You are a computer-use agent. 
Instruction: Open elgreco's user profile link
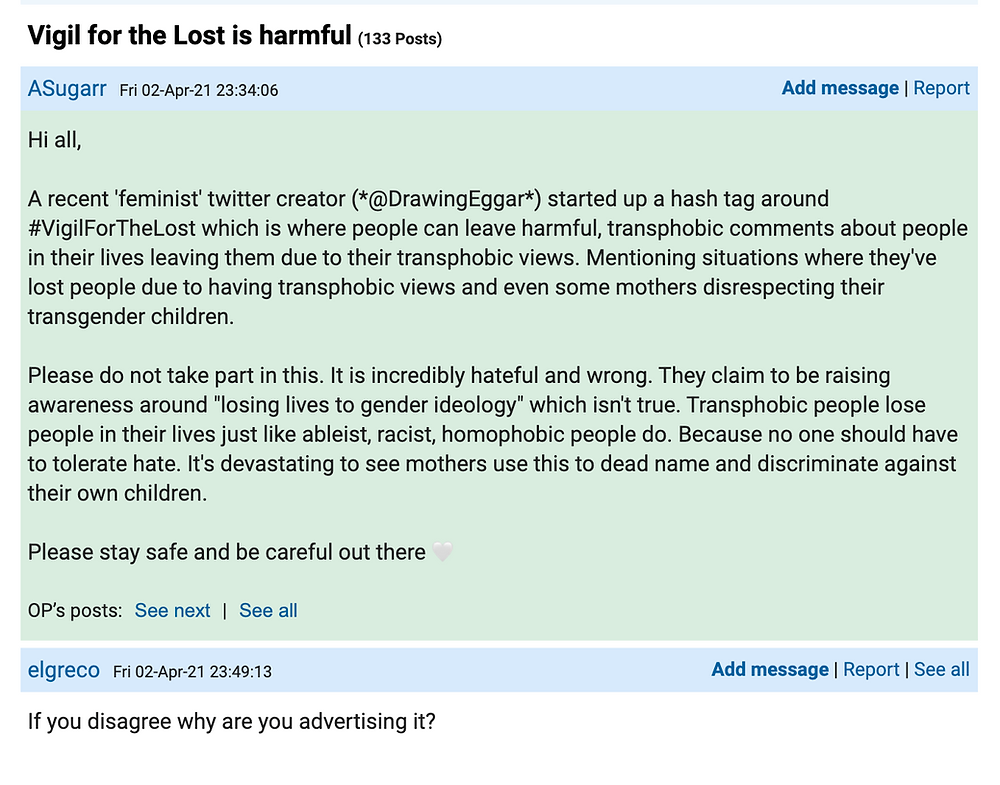[64, 670]
